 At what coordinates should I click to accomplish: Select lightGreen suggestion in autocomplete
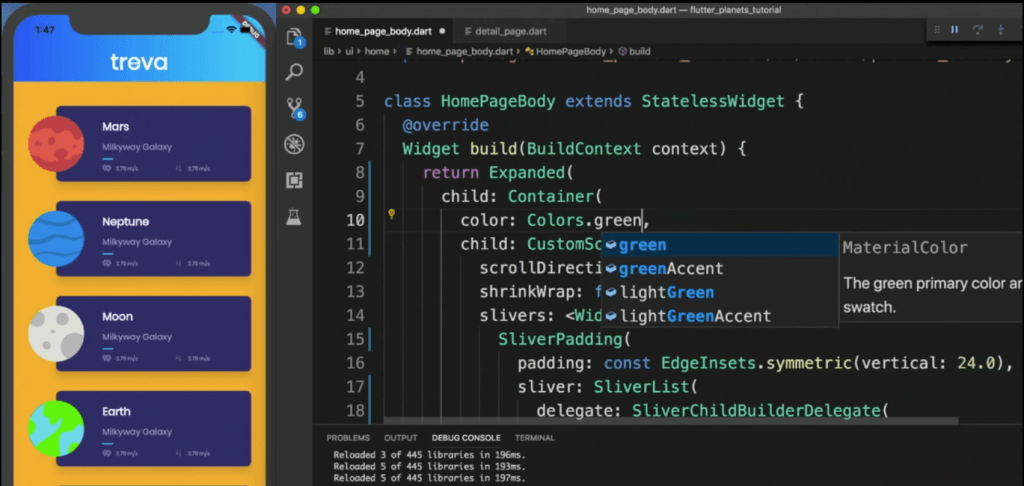coord(666,293)
